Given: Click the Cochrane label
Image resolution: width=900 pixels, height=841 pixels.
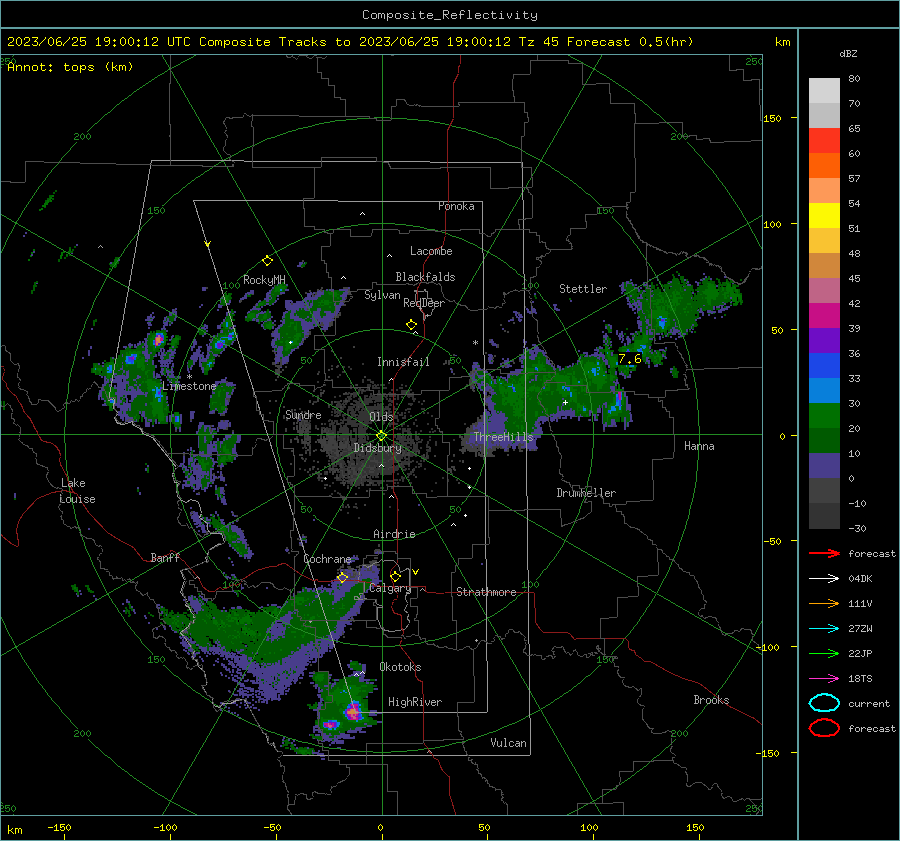Looking at the screenshot, I should pyautogui.click(x=327, y=559).
